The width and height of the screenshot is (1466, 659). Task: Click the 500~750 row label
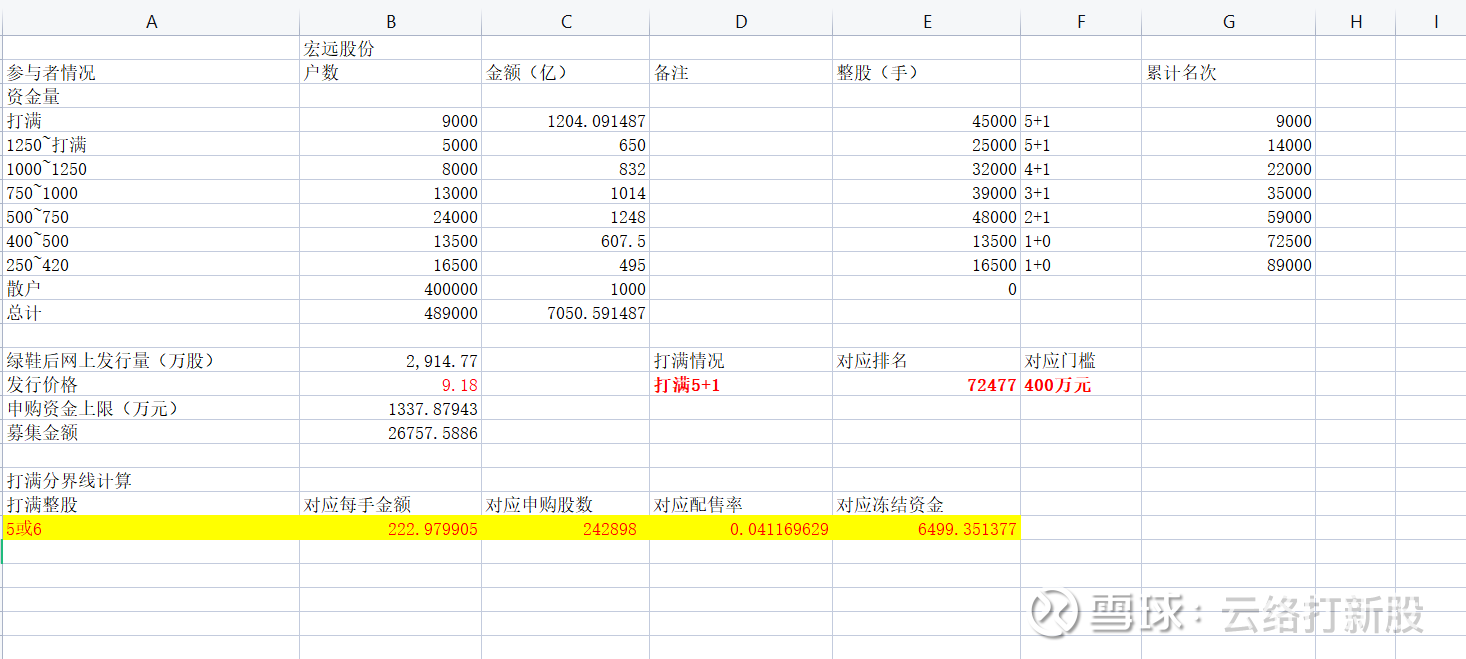[151, 216]
